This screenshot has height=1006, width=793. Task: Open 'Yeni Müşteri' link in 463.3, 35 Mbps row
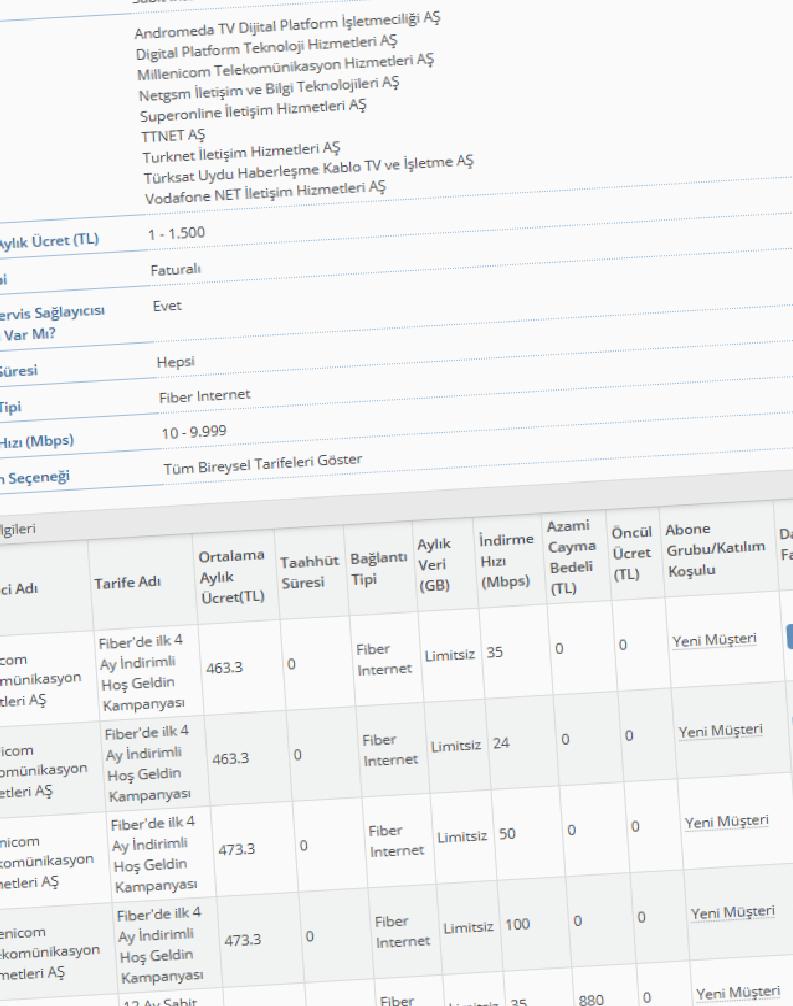[x=714, y=640]
